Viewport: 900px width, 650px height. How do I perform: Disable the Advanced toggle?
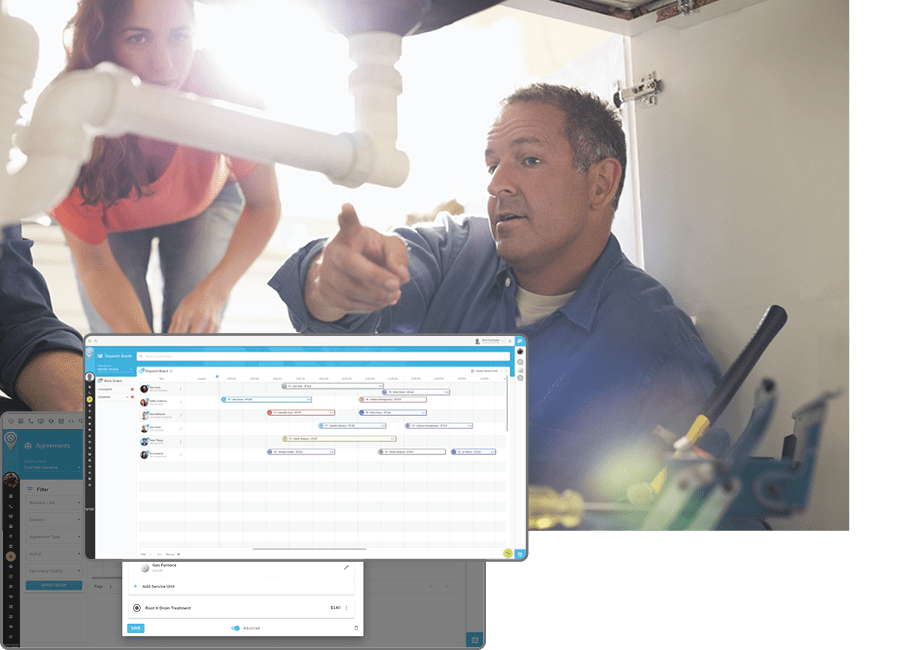click(x=236, y=628)
